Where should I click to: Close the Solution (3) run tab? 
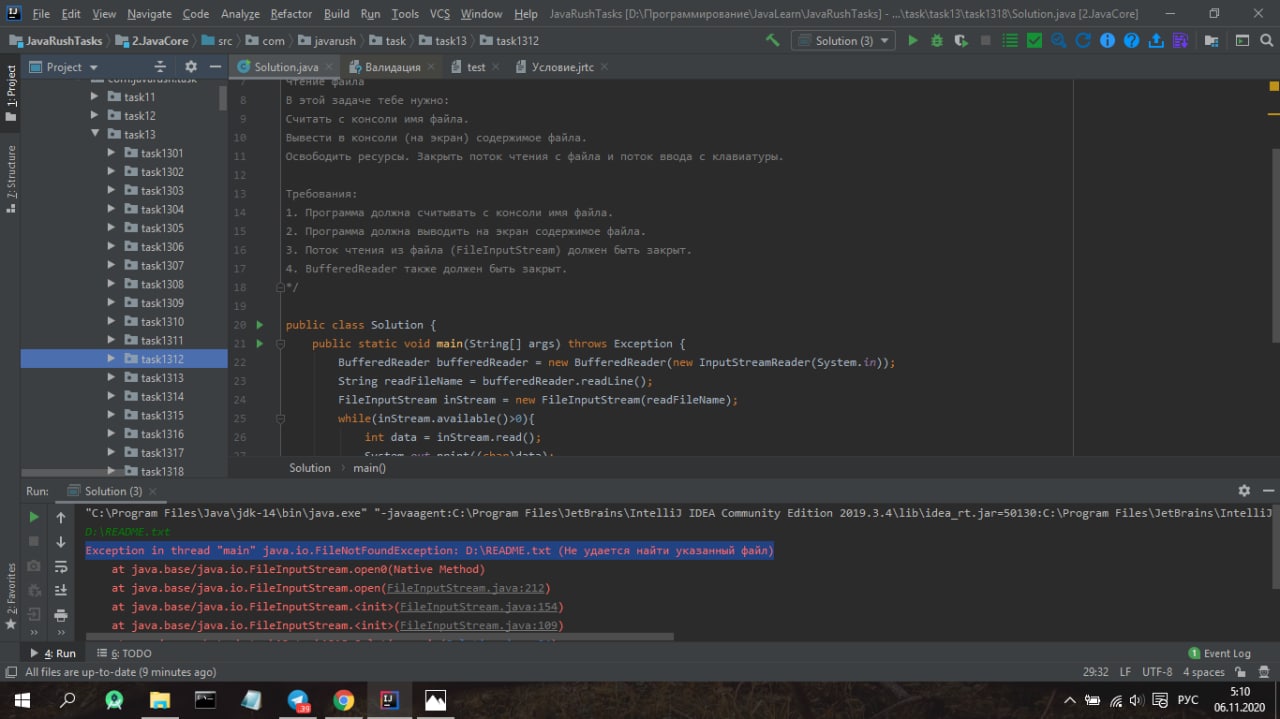pyautogui.click(x=154, y=491)
